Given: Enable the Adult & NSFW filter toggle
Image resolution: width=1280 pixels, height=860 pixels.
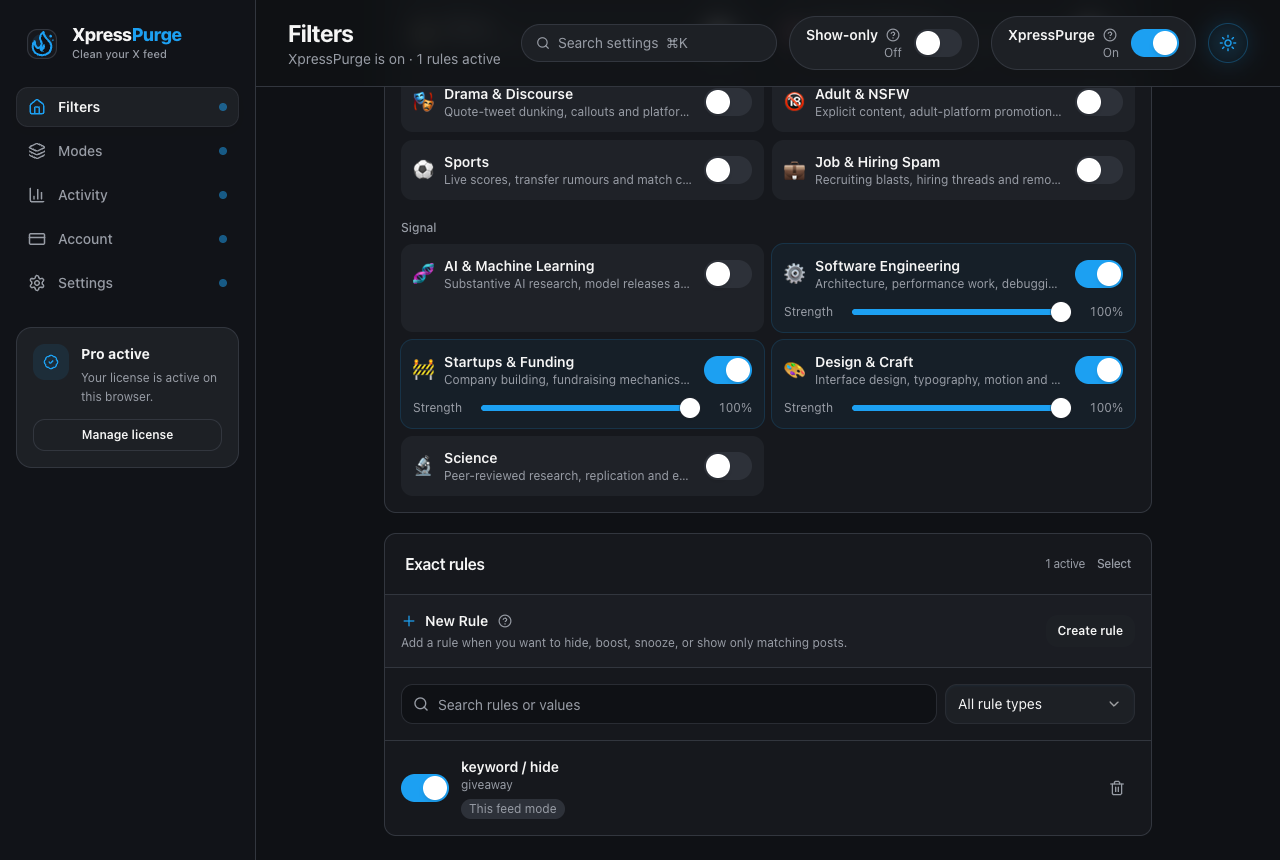Looking at the screenshot, I should coord(1099,102).
